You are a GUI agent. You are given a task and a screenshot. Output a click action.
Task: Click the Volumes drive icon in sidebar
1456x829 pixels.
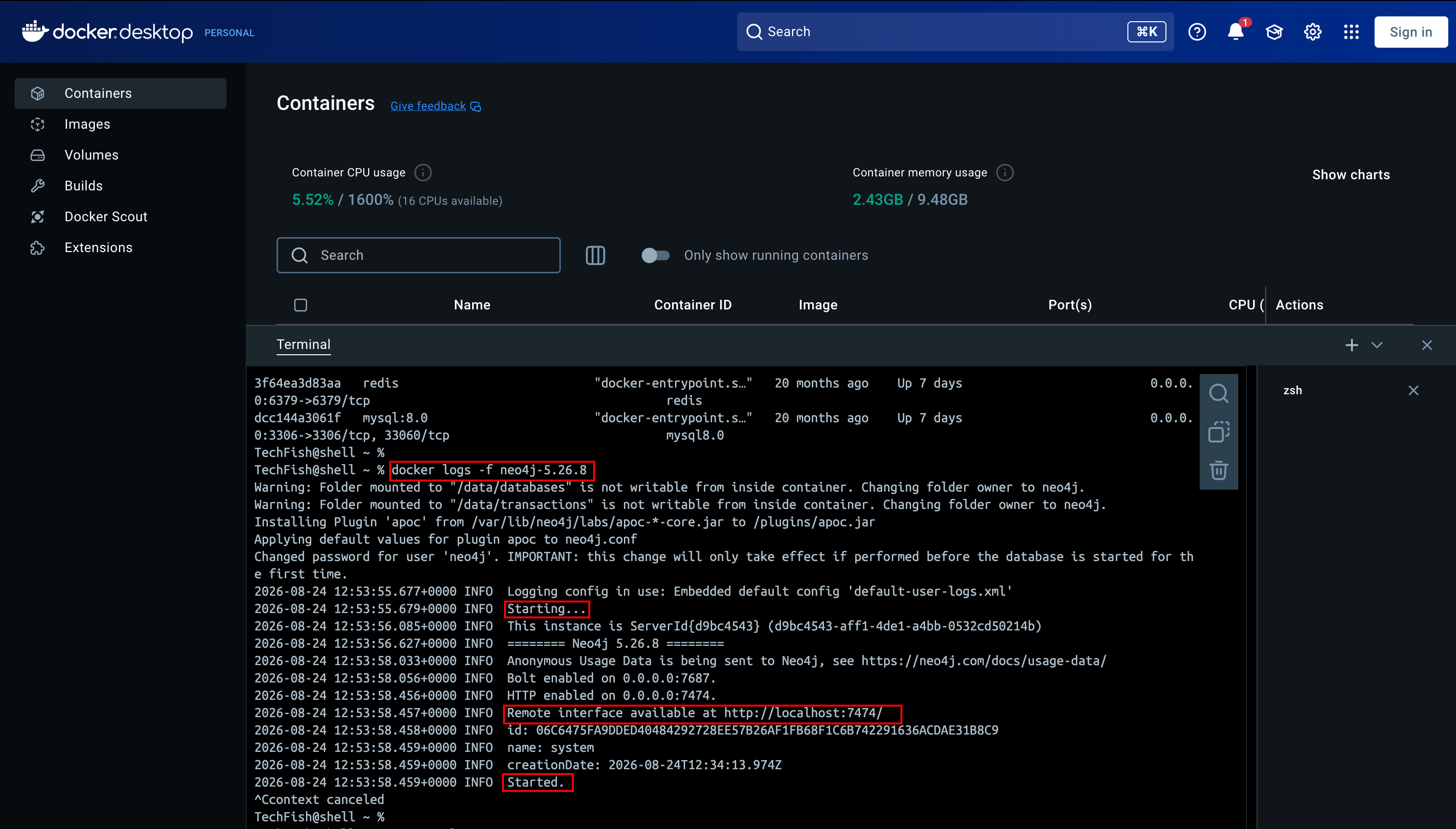coord(38,155)
